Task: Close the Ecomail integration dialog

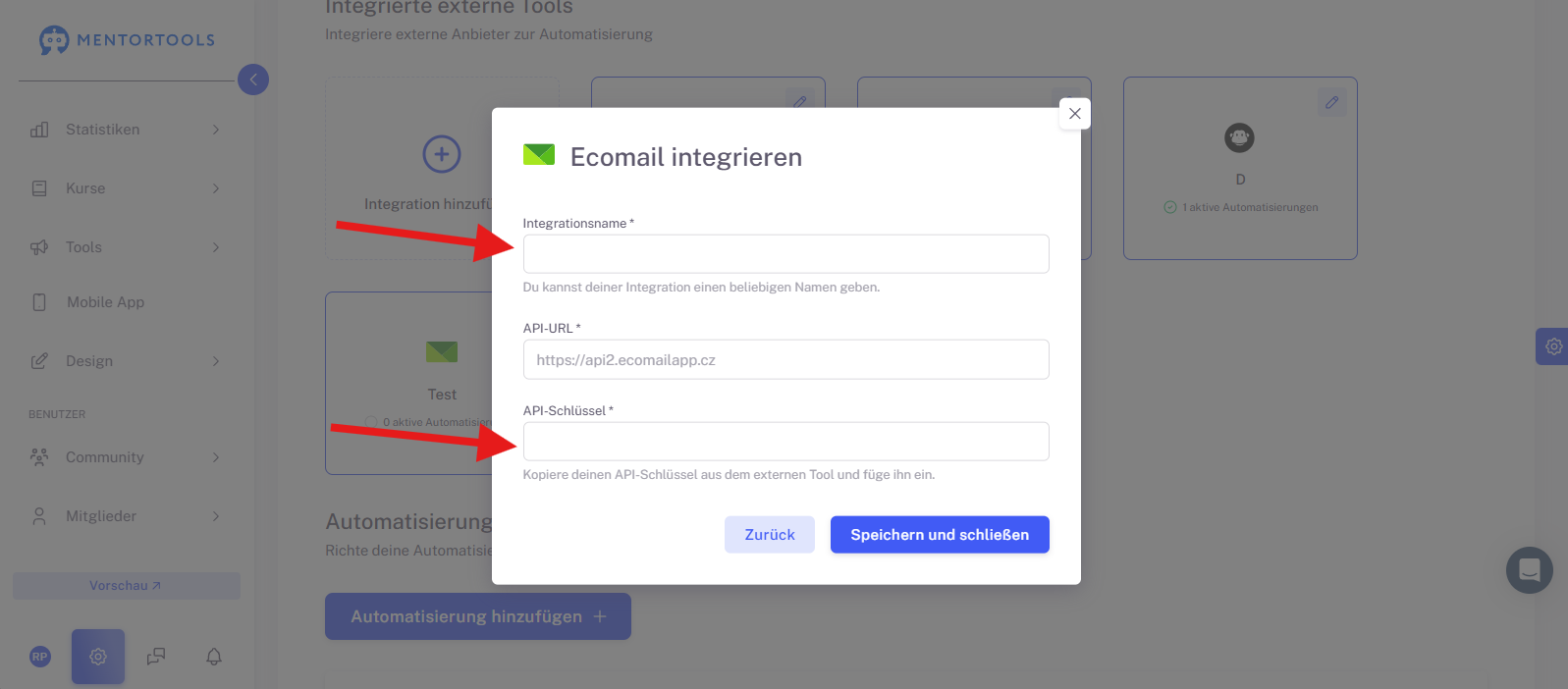Action: coord(1074,114)
